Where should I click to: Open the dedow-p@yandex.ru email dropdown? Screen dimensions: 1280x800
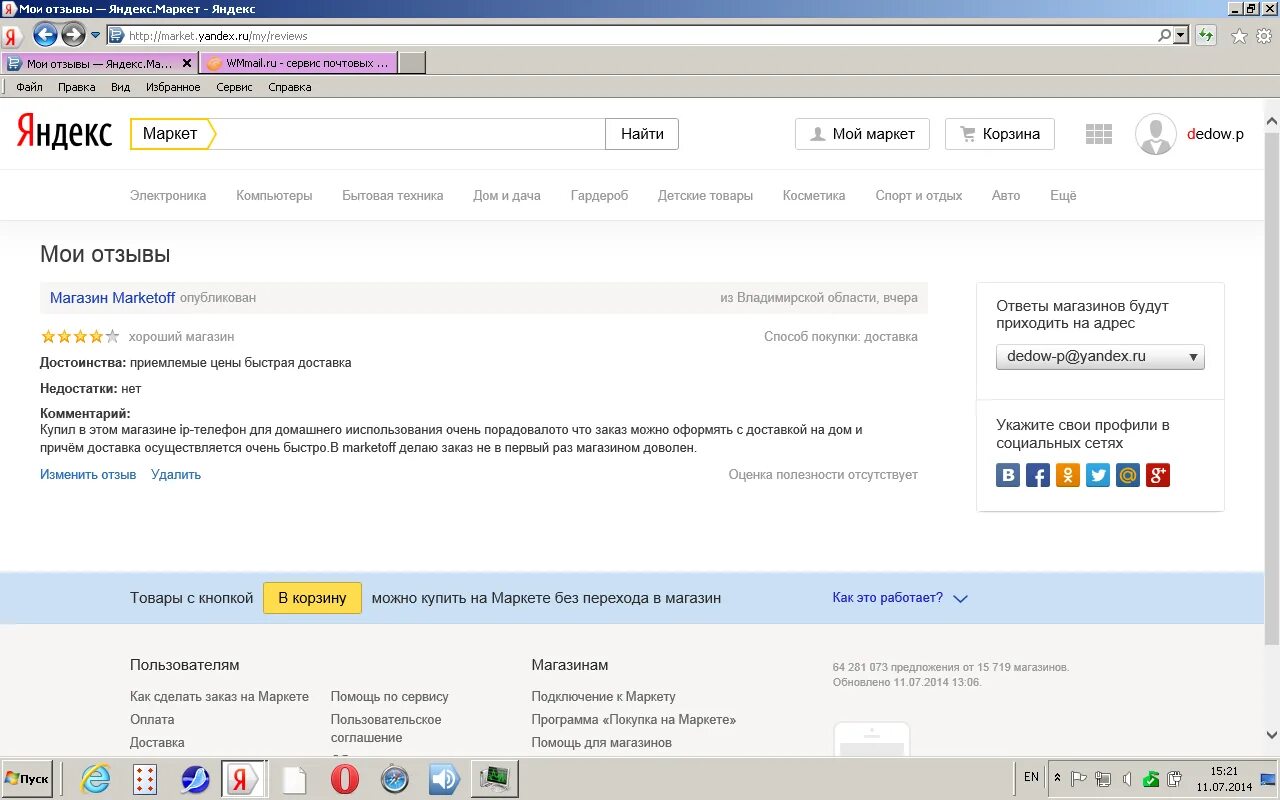coord(1100,357)
